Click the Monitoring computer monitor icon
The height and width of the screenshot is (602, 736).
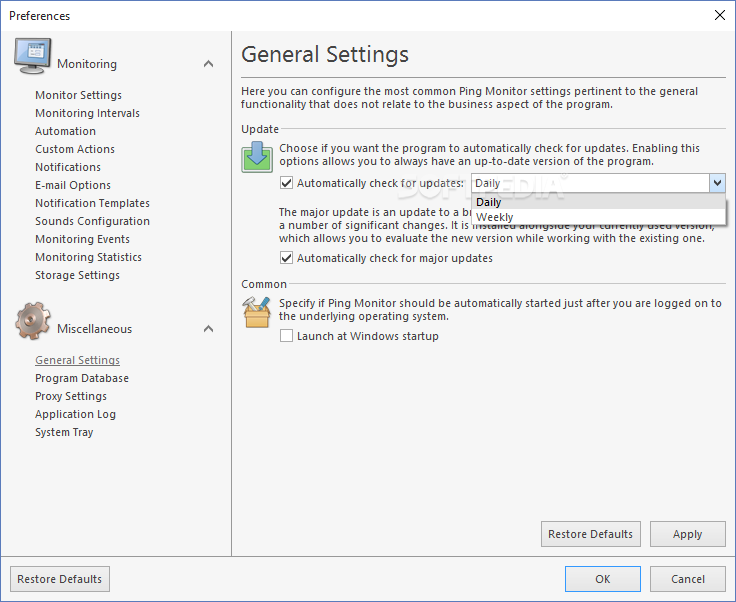pos(32,56)
